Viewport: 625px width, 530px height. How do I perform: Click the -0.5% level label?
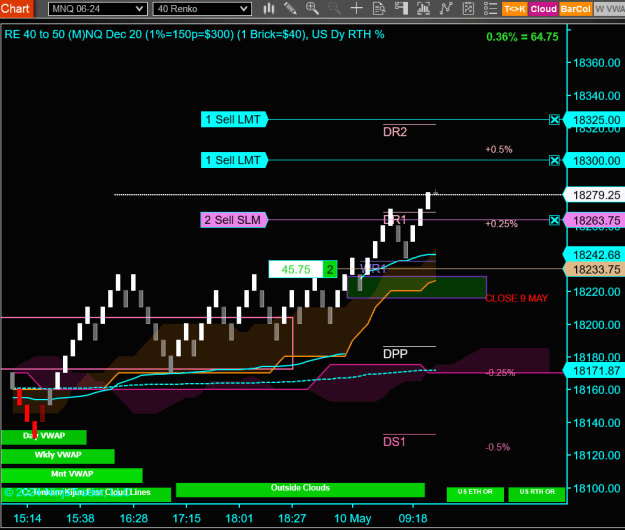pyautogui.click(x=498, y=447)
